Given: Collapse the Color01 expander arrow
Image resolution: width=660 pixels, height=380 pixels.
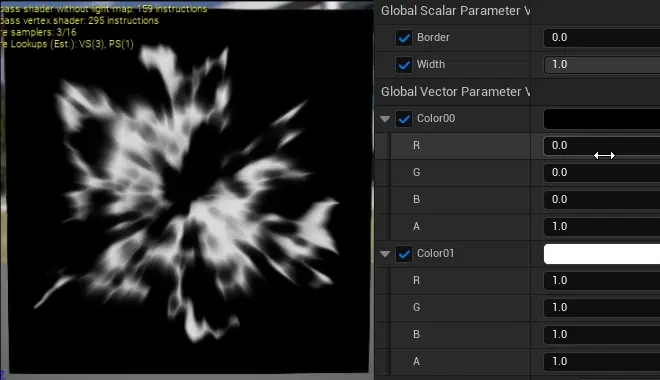Looking at the screenshot, I should (385, 254).
